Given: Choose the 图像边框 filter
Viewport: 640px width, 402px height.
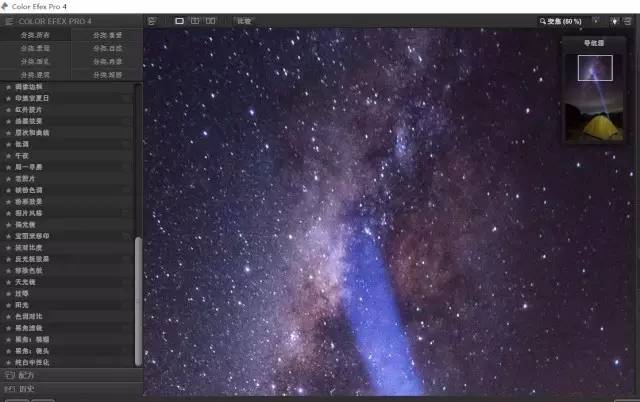Looking at the screenshot, I should tap(67, 87).
